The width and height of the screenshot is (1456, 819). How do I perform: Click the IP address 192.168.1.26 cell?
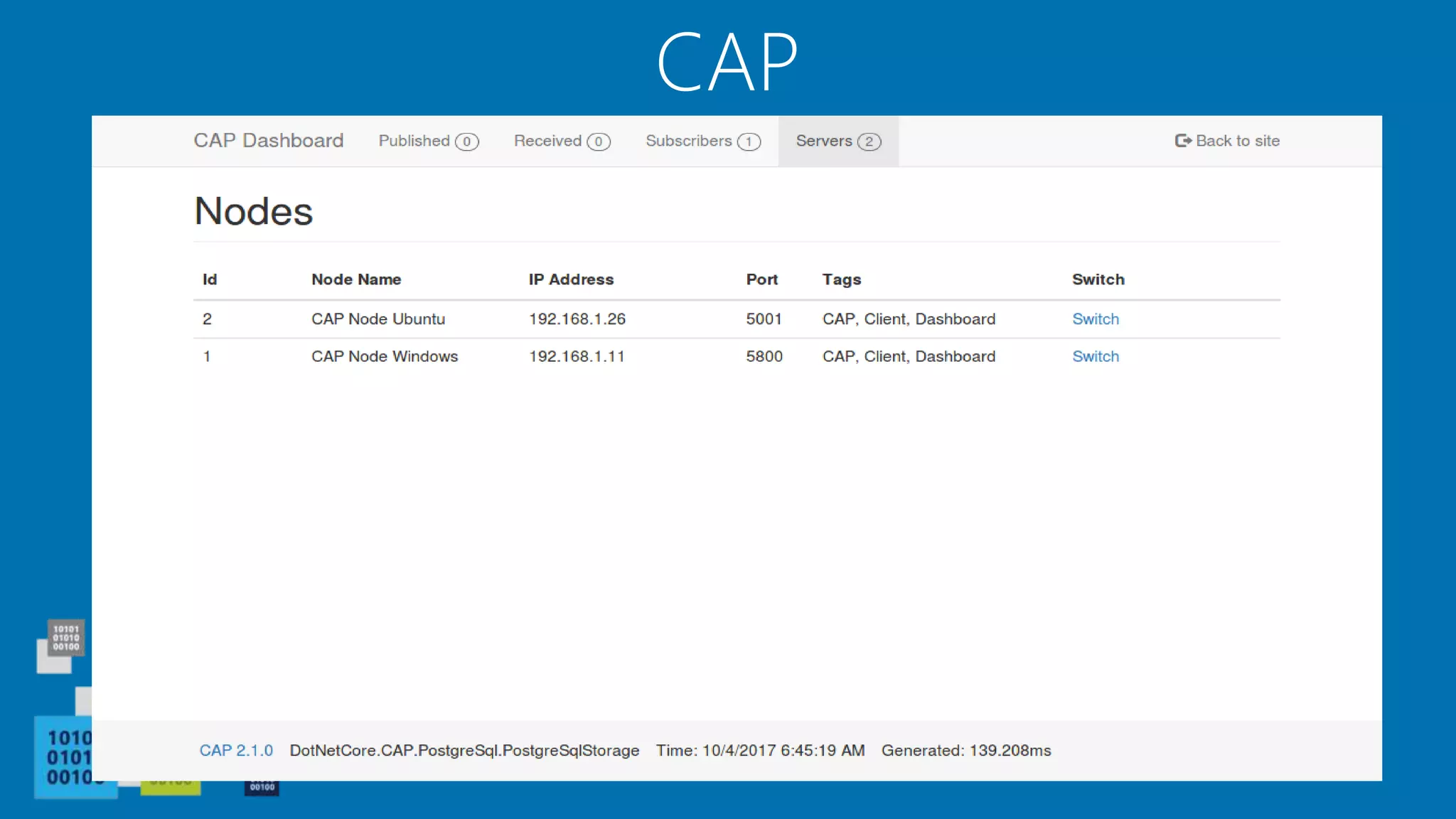click(x=577, y=319)
